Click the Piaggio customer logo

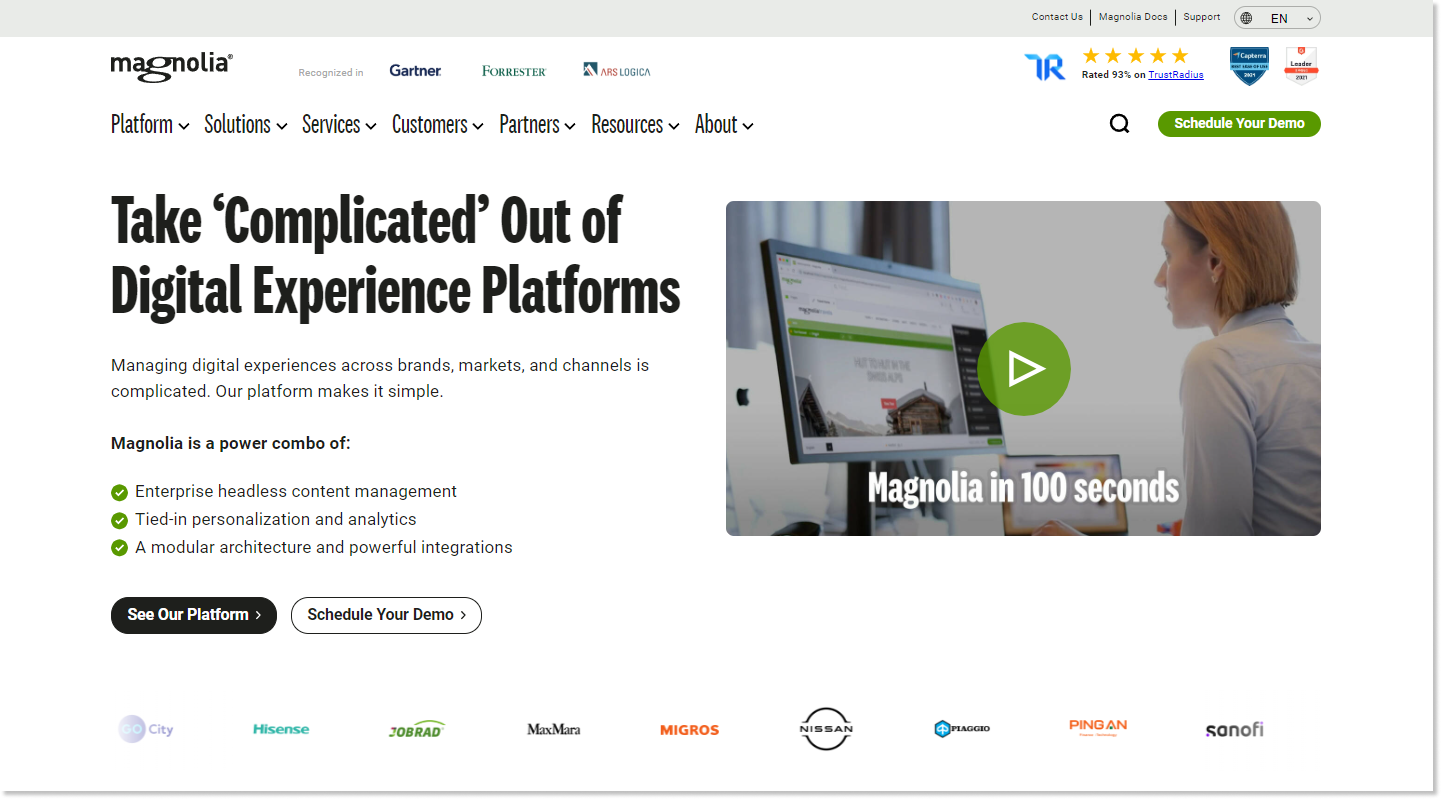pos(962,729)
